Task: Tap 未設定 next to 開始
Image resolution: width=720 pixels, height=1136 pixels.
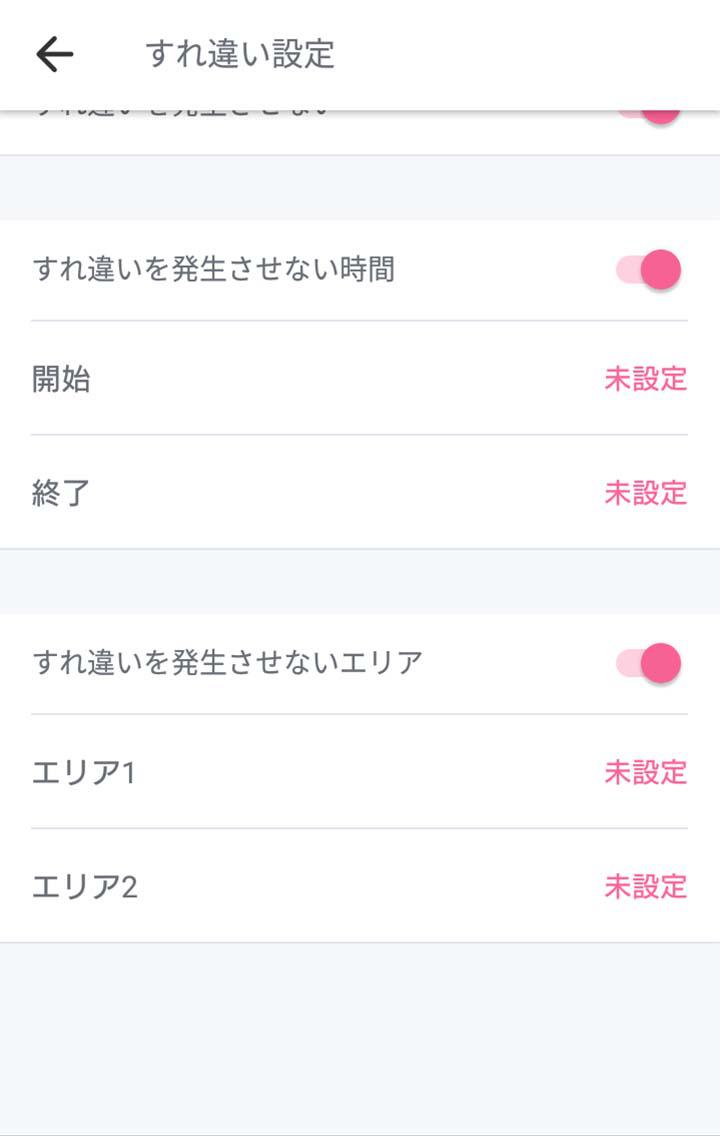Action: [x=645, y=379]
